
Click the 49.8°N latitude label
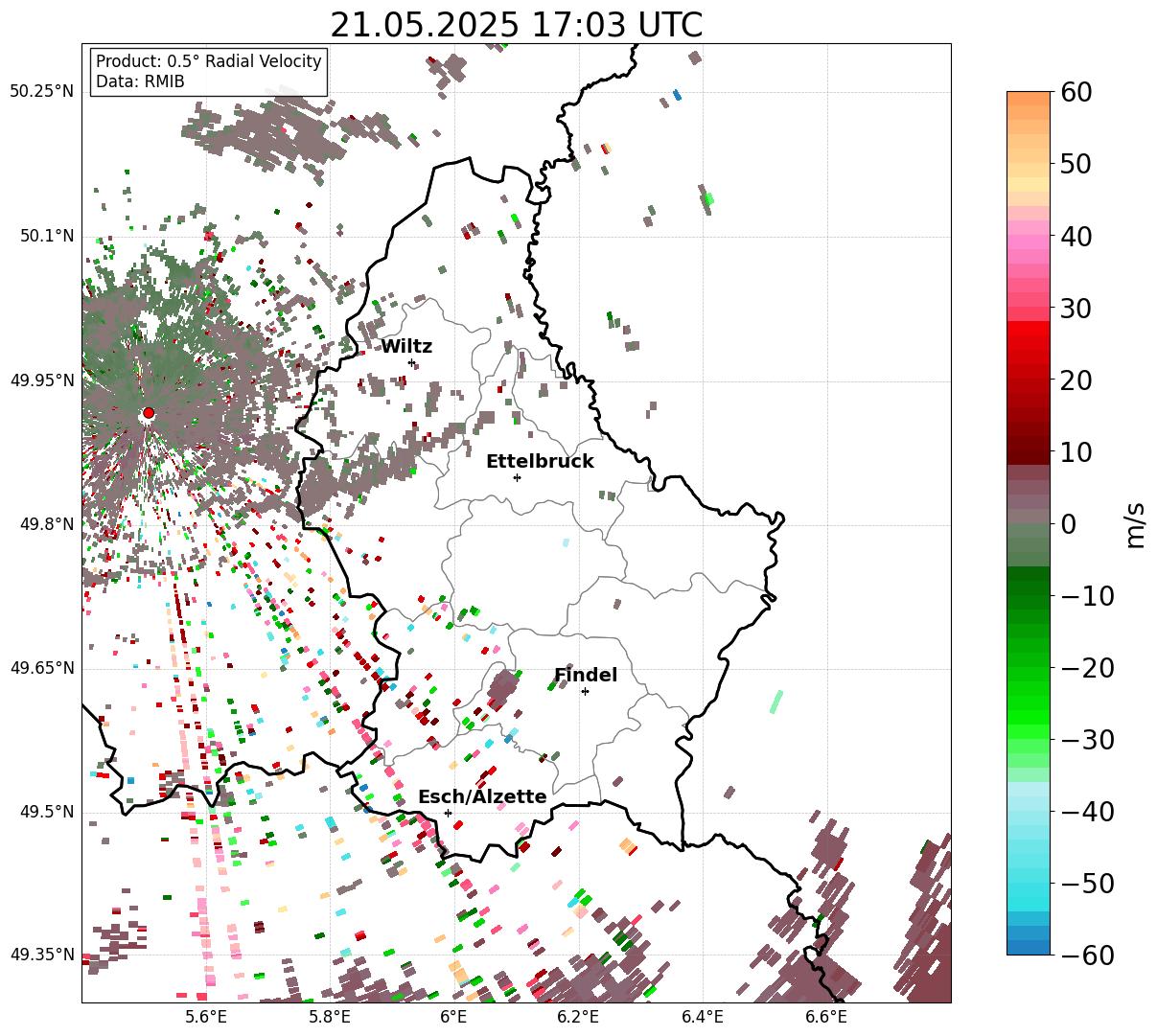pyautogui.click(x=47, y=524)
